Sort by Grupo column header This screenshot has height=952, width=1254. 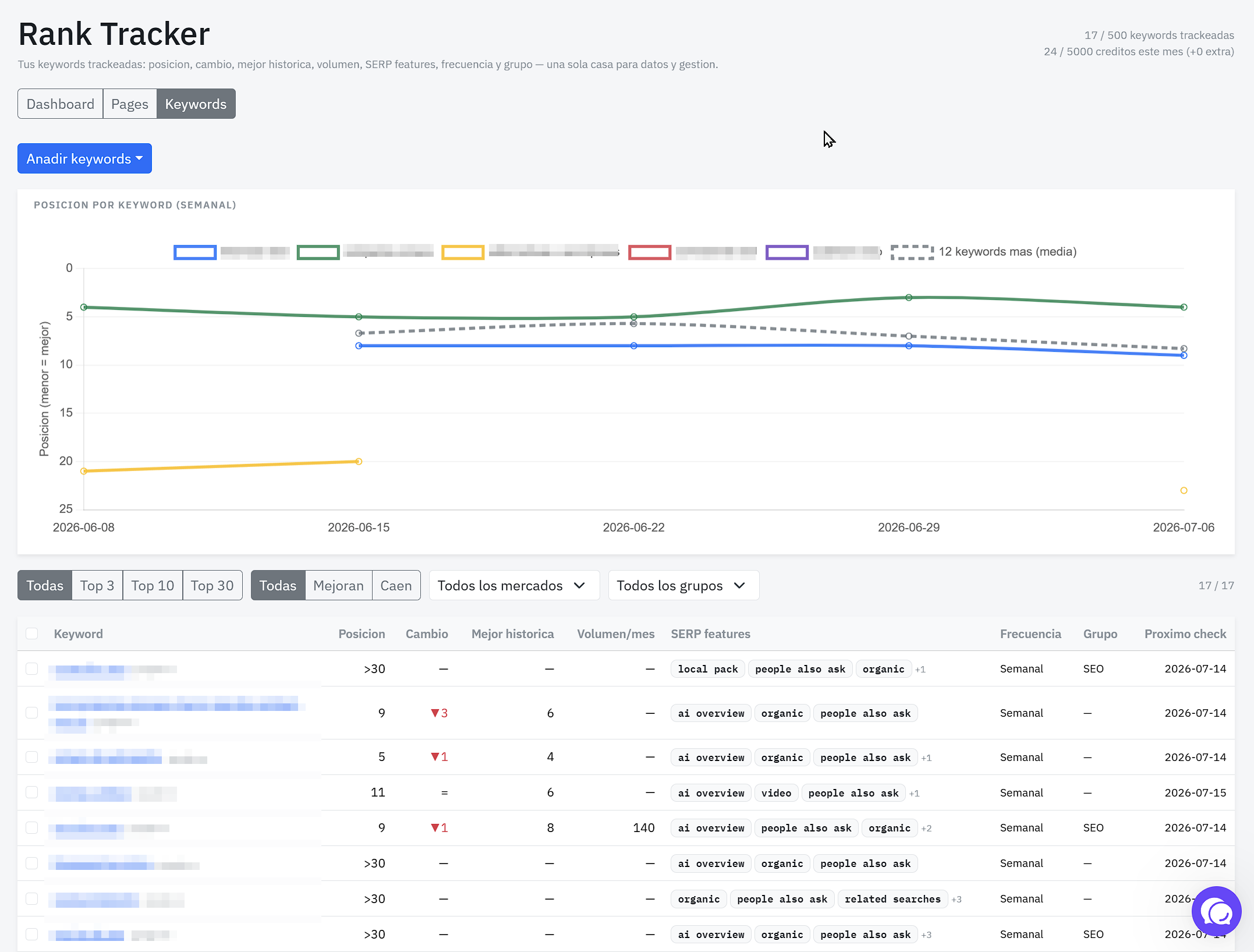click(1100, 634)
